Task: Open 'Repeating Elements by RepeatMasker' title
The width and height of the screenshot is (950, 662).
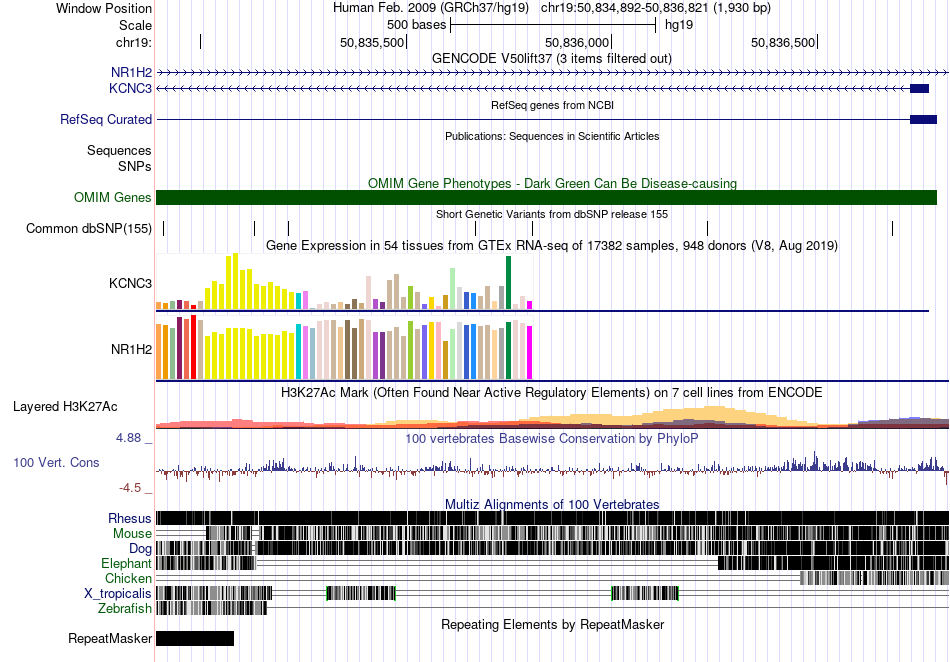Action: point(553,624)
